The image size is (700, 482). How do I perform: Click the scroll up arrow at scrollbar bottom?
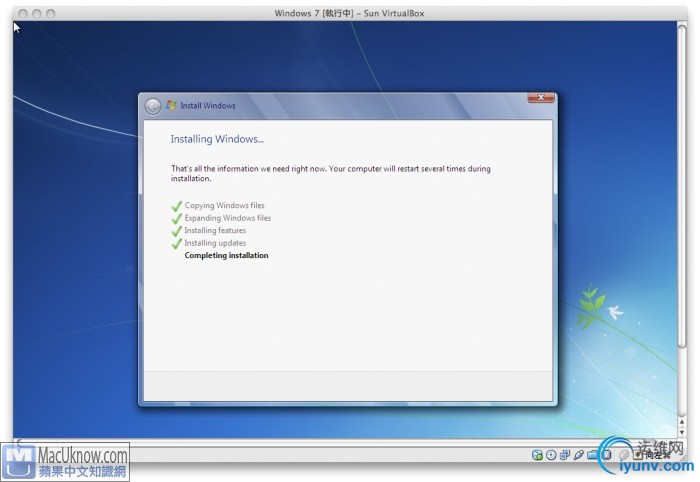pyautogui.click(x=682, y=422)
